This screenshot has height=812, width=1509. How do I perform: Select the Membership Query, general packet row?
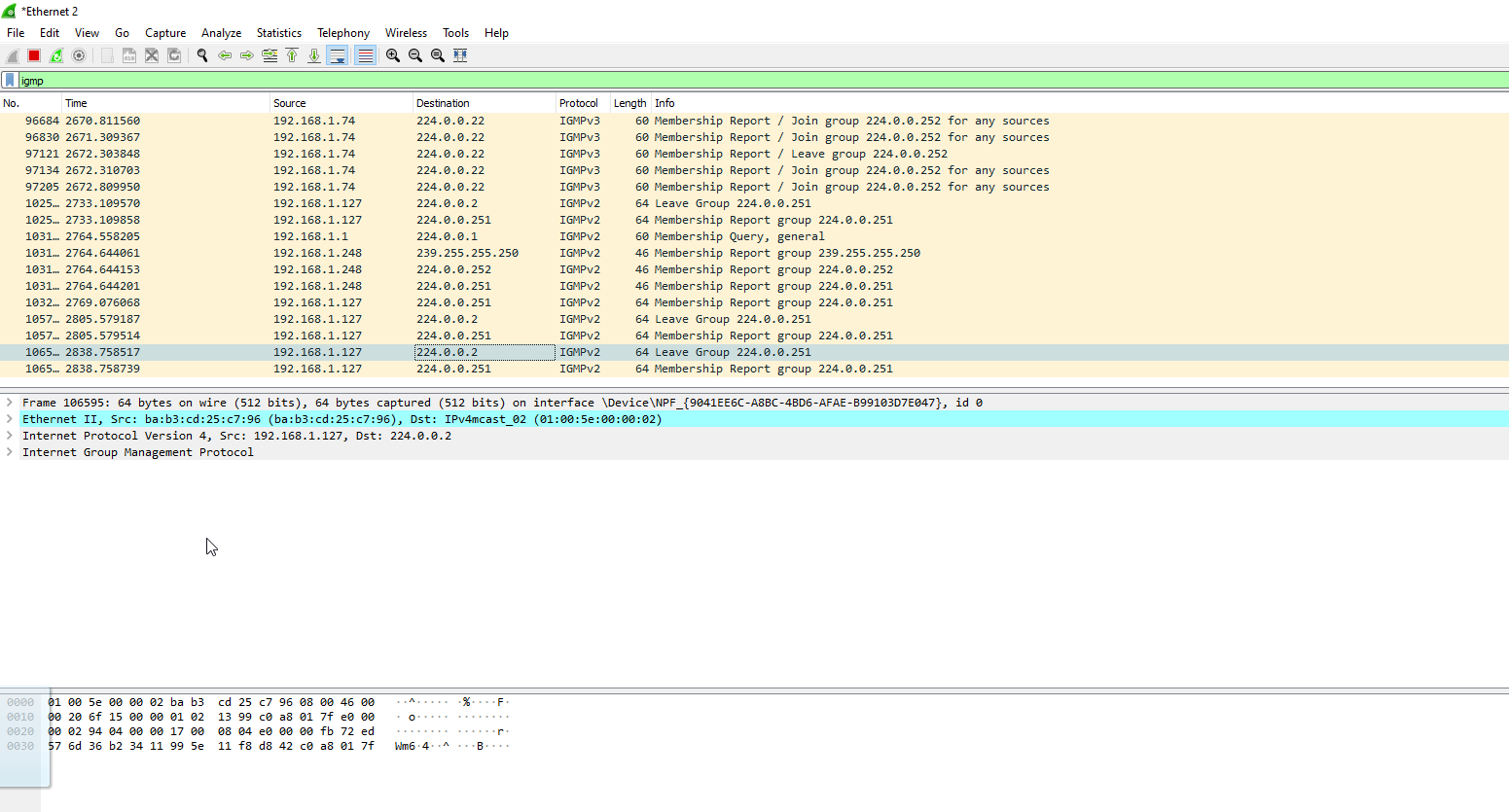[754, 236]
